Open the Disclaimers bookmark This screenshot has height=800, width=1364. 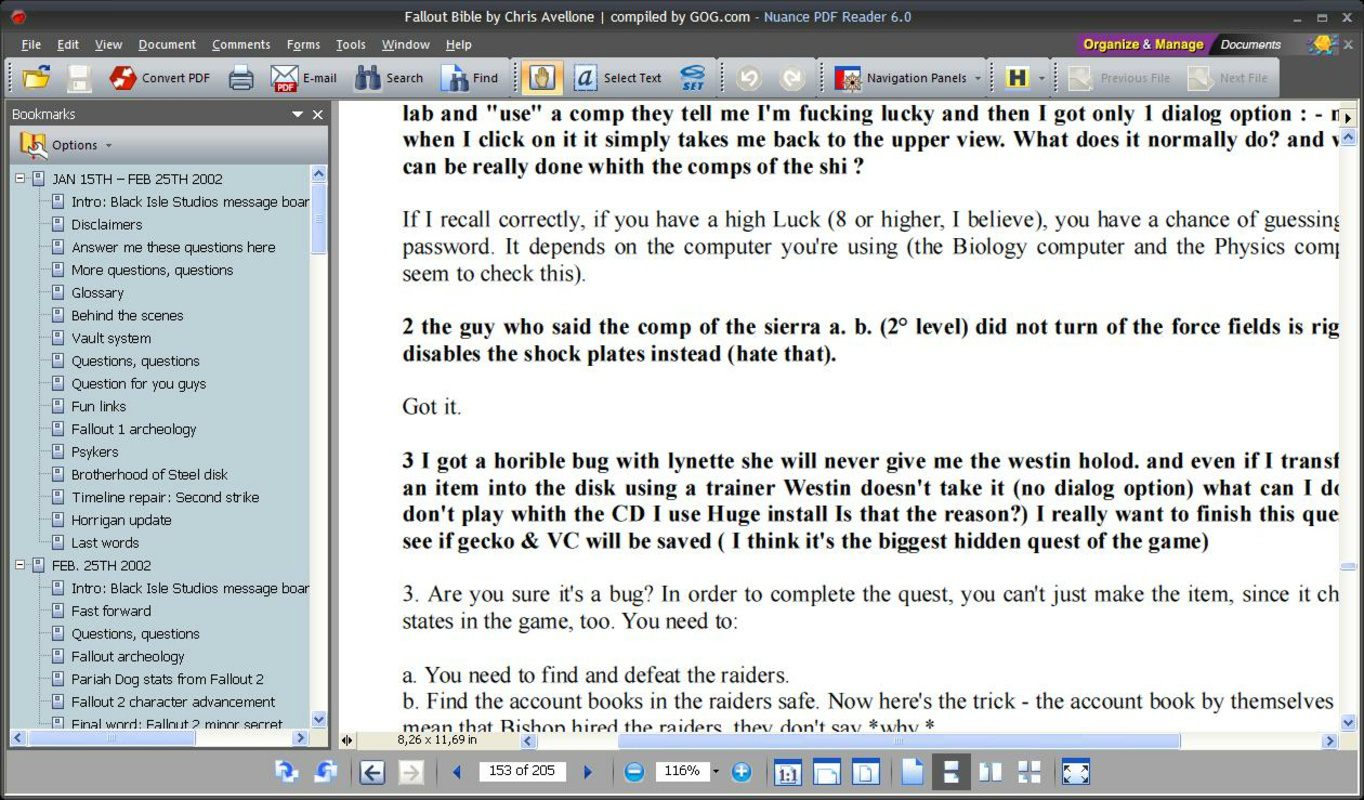coord(107,224)
